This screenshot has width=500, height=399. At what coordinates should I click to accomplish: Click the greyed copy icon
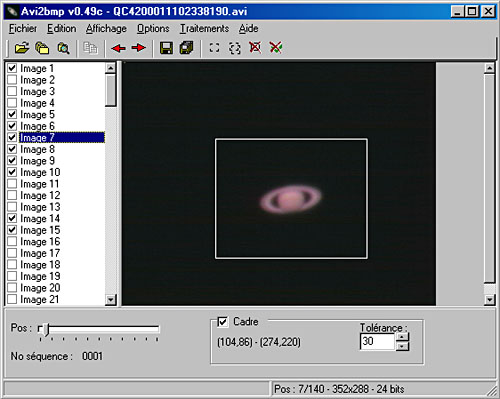pyautogui.click(x=90, y=48)
